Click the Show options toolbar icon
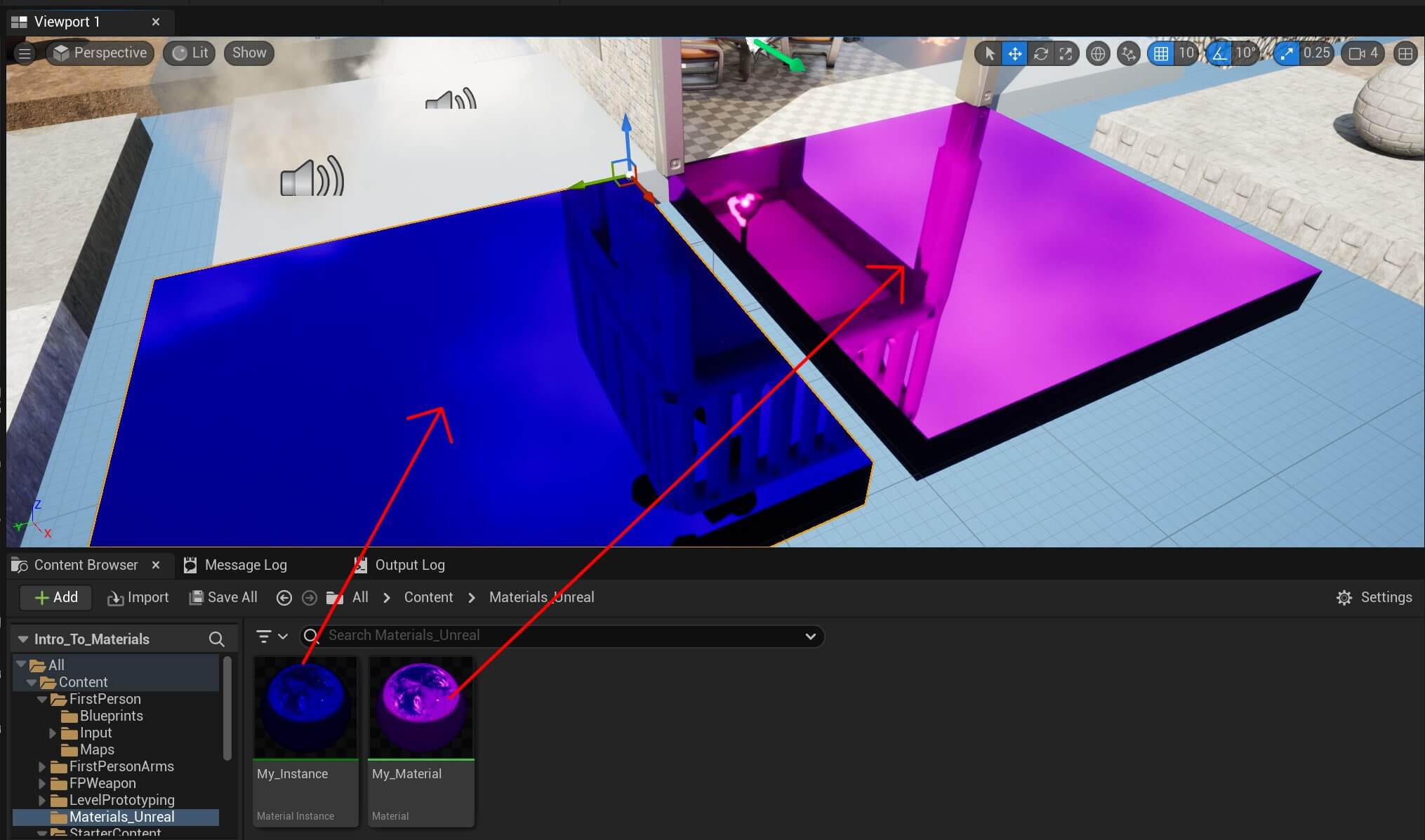 pos(249,52)
